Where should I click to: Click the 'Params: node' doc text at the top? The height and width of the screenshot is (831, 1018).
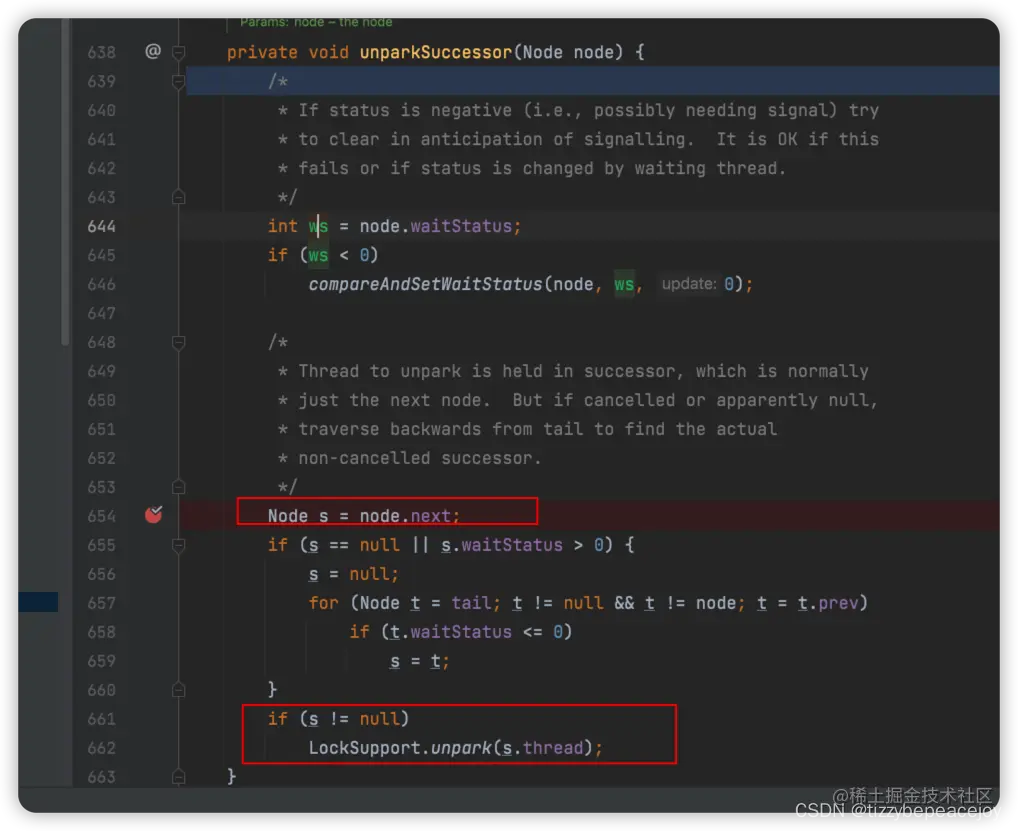(316, 23)
